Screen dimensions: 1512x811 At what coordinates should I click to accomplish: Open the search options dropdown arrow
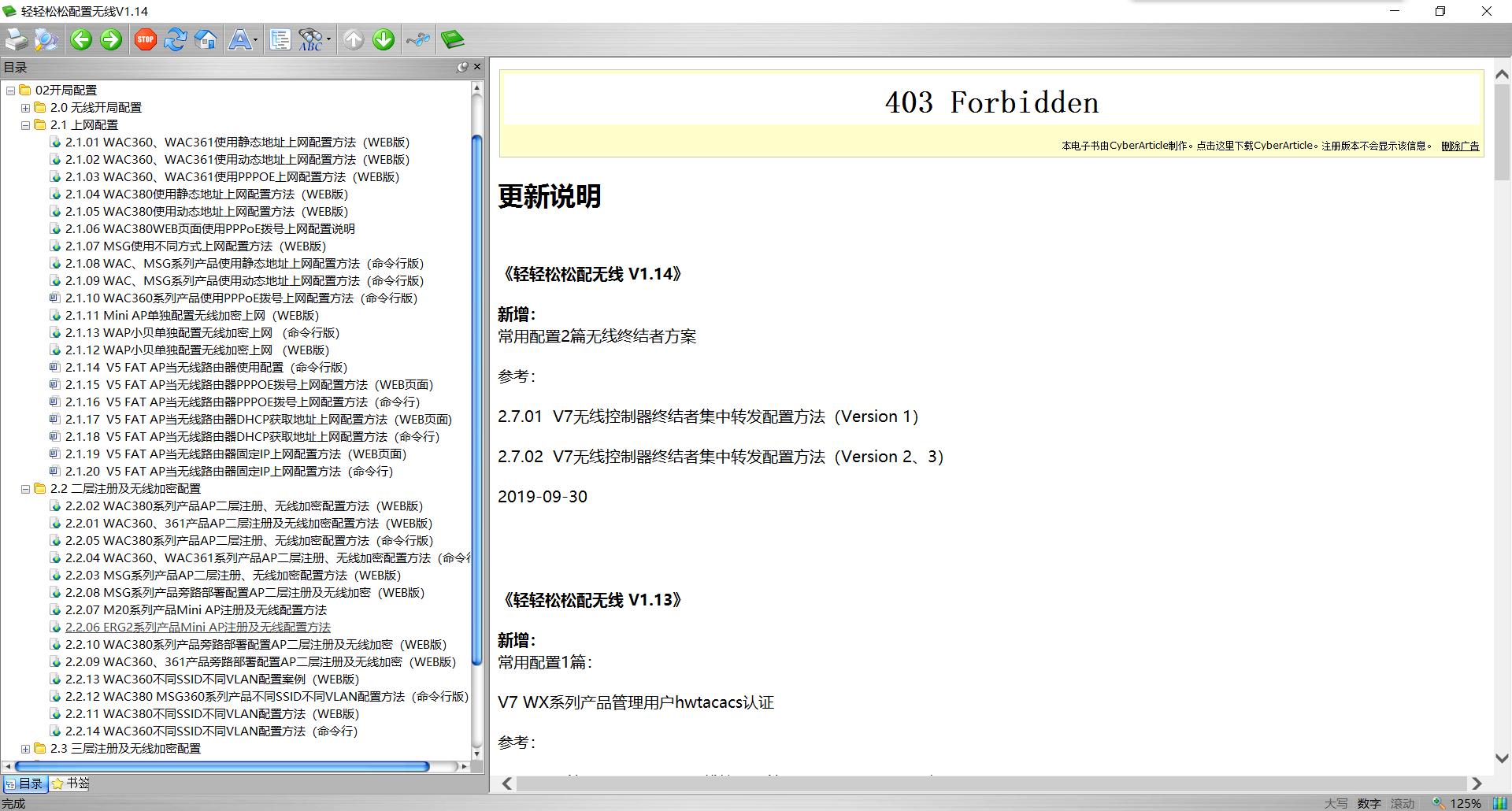pyautogui.click(x=328, y=39)
